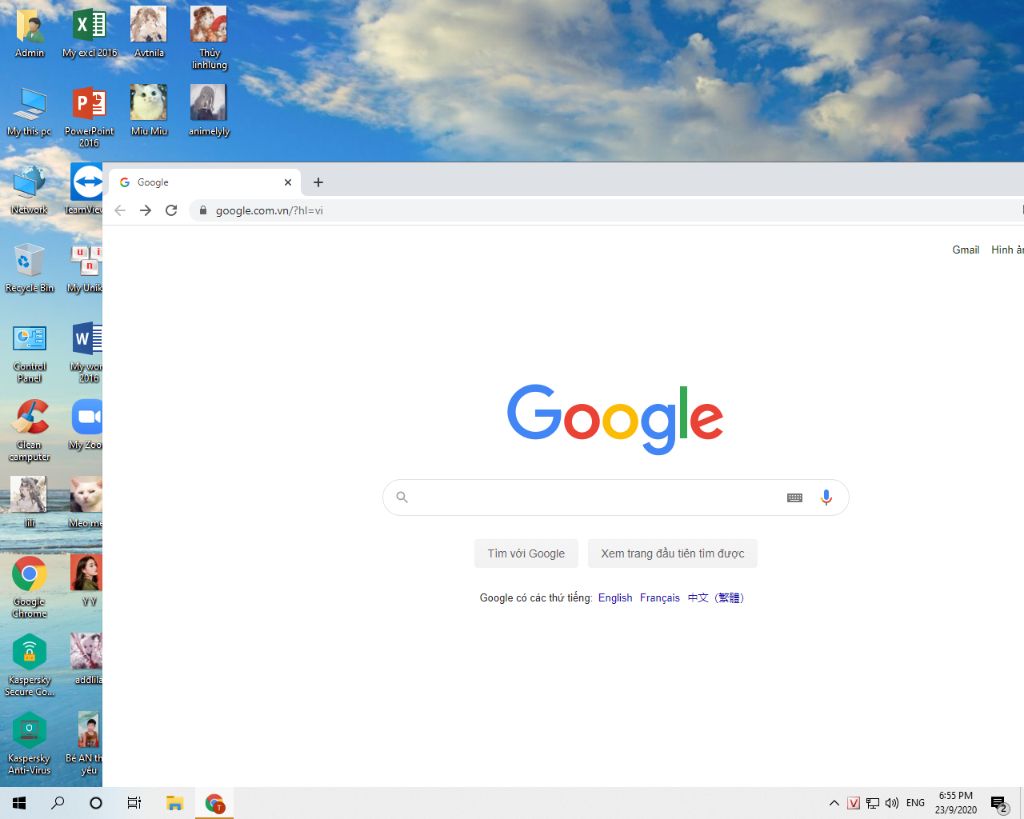This screenshot has width=1024, height=819.
Task: Select the lili desktop image
Action: point(29,502)
